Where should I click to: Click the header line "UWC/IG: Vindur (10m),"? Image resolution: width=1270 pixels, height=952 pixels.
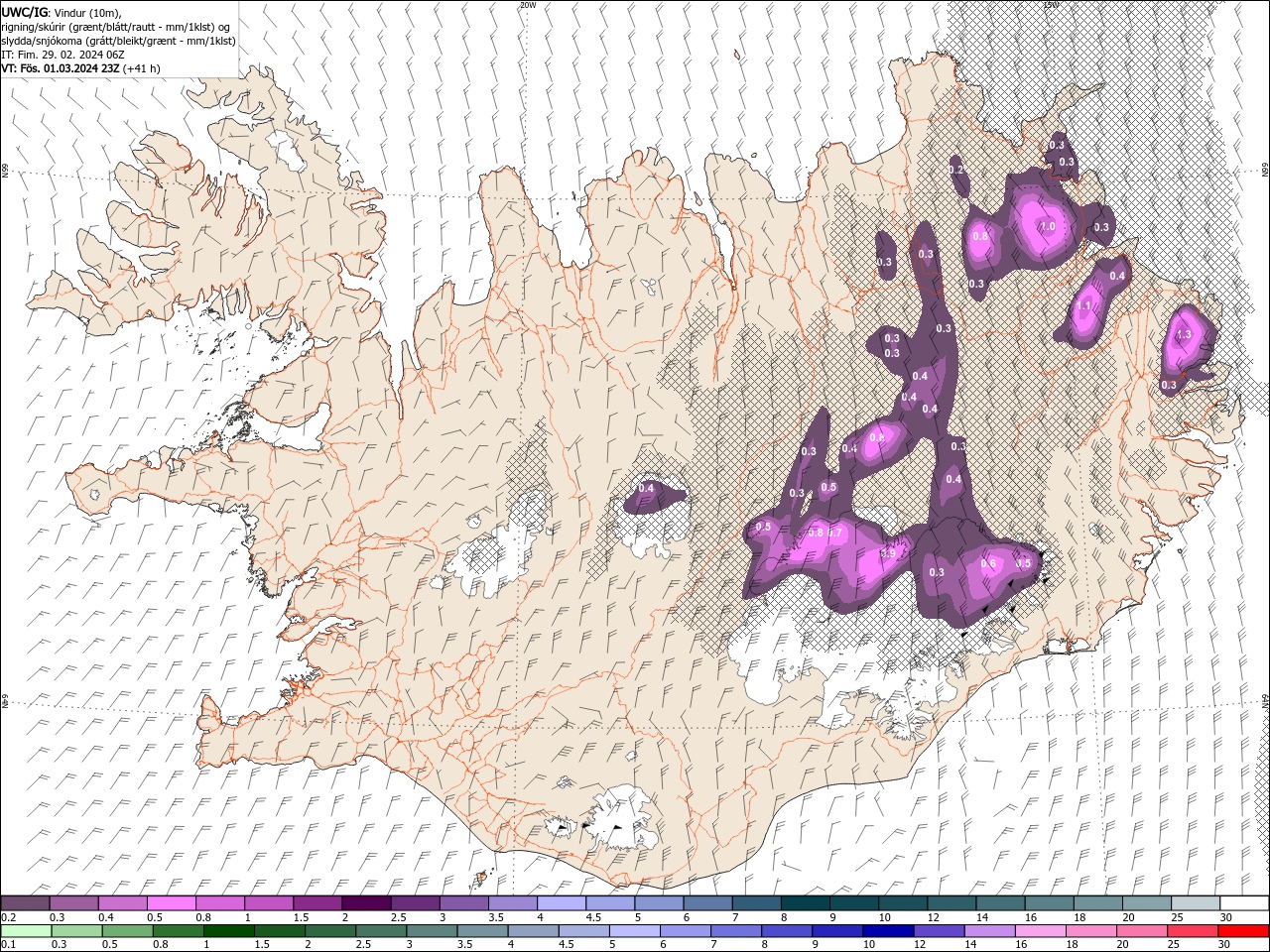tap(62, 12)
